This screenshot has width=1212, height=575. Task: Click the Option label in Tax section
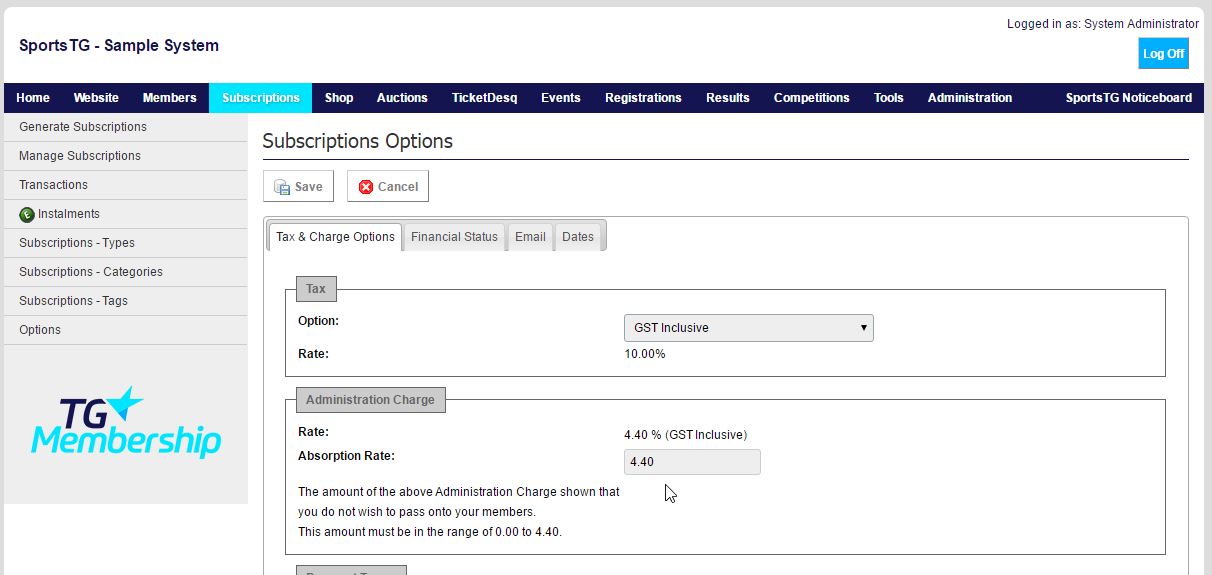coord(319,321)
